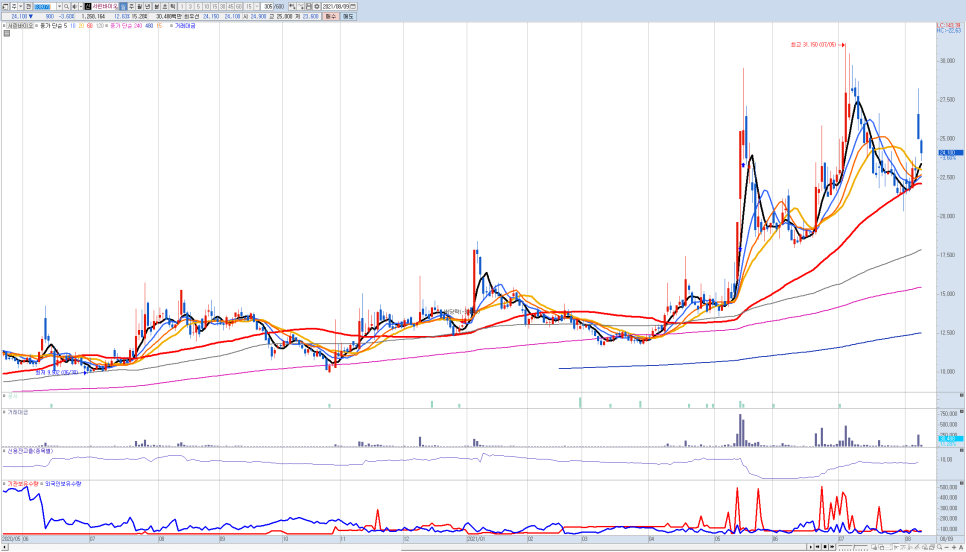Click the stock code input field
This screenshot has width=966, height=552.
(x=45, y=6)
